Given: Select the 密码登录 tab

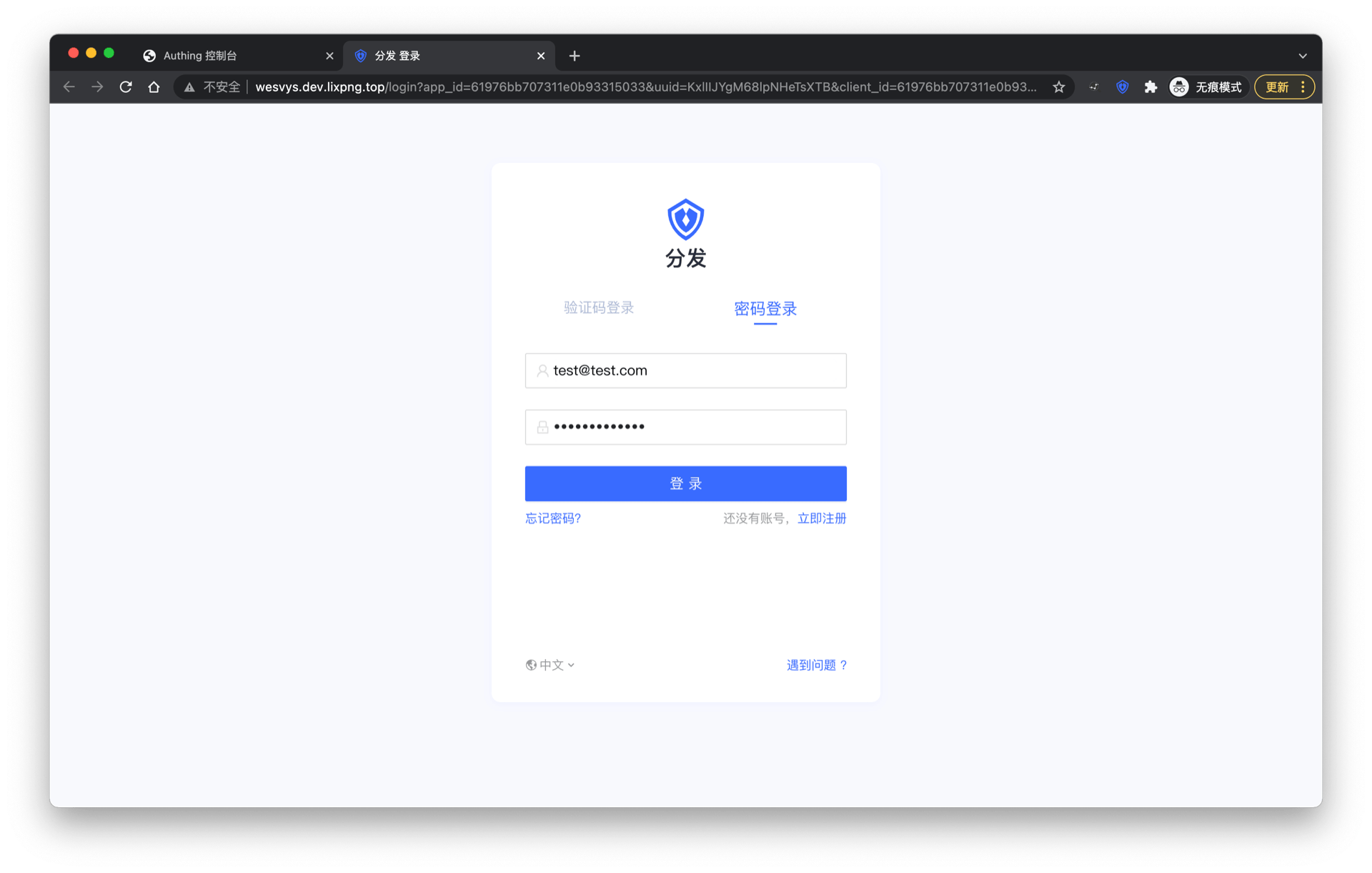Looking at the screenshot, I should point(765,309).
